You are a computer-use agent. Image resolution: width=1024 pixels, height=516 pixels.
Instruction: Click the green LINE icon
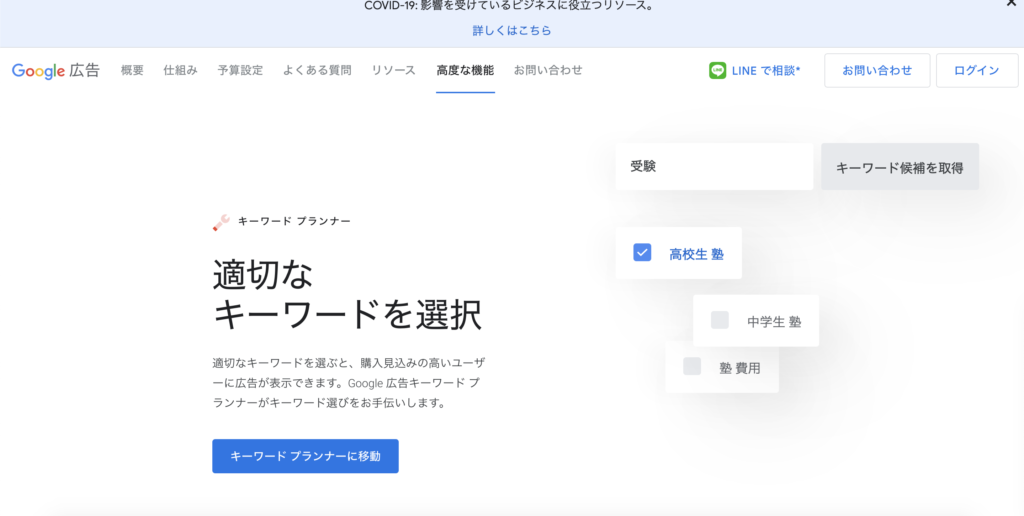[x=717, y=71]
